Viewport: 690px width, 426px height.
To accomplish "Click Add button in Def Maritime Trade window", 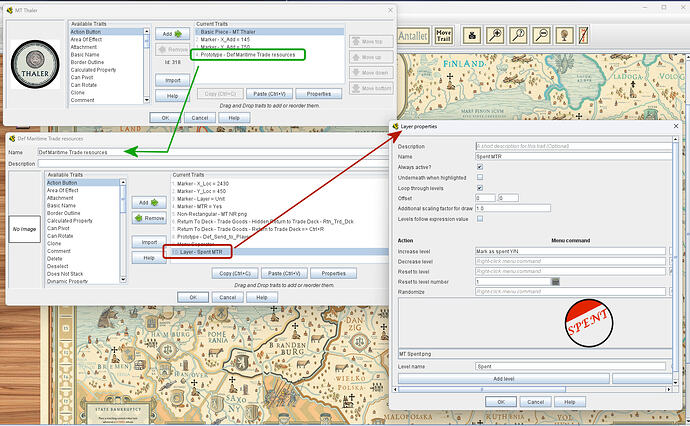I will [149, 202].
